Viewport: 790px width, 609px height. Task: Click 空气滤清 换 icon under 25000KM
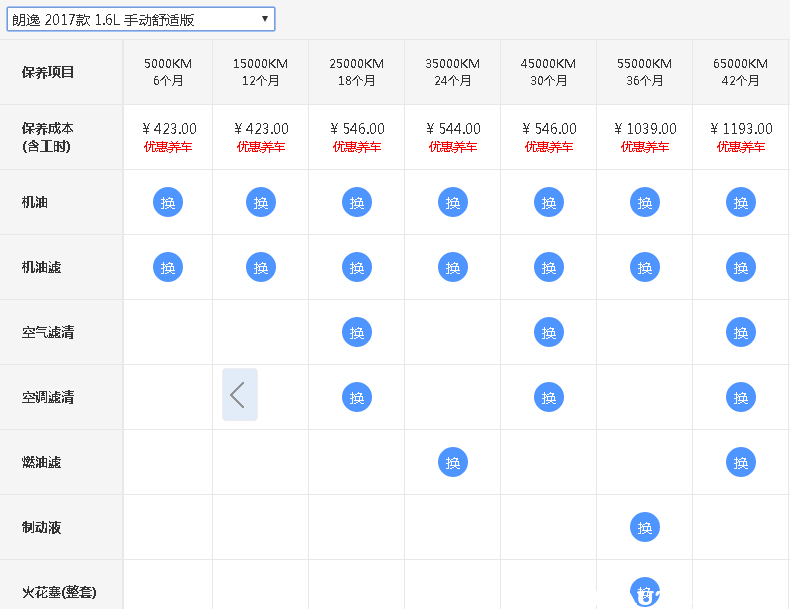357,332
